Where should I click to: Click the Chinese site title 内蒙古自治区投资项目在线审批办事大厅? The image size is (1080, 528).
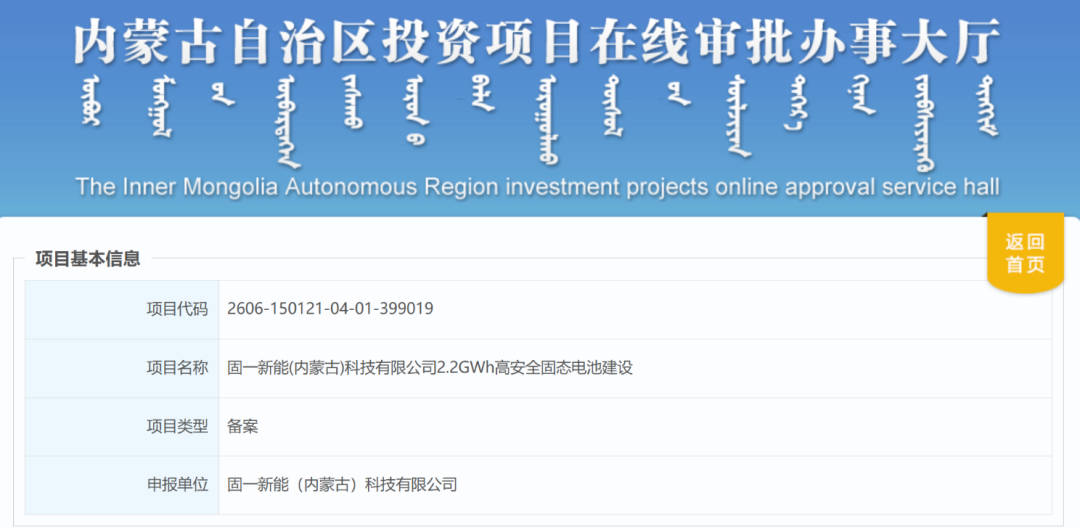click(x=537, y=41)
